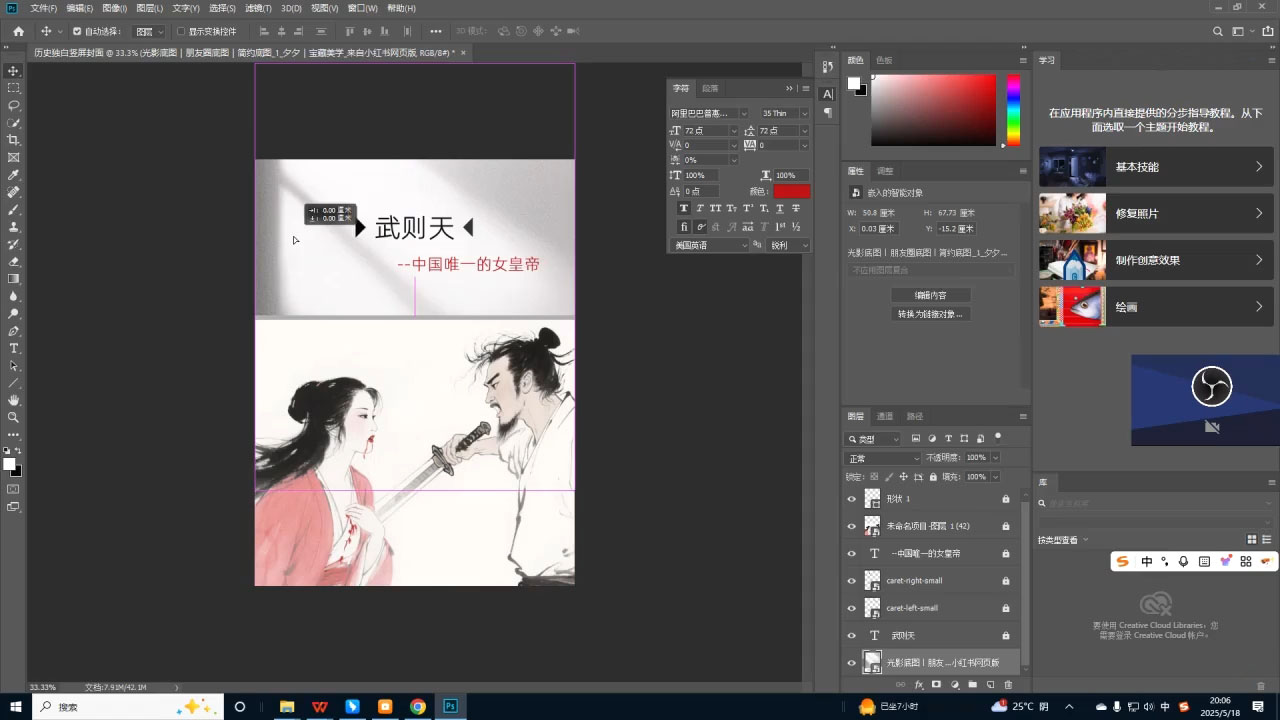This screenshot has height=720, width=1280.
Task: Select the 未命名项目-图层 1 (42) layer thumbnail
Action: 872,526
